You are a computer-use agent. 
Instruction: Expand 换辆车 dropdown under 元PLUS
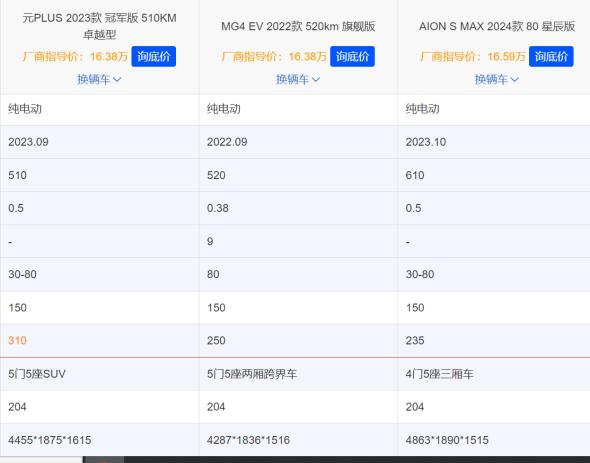point(99,79)
